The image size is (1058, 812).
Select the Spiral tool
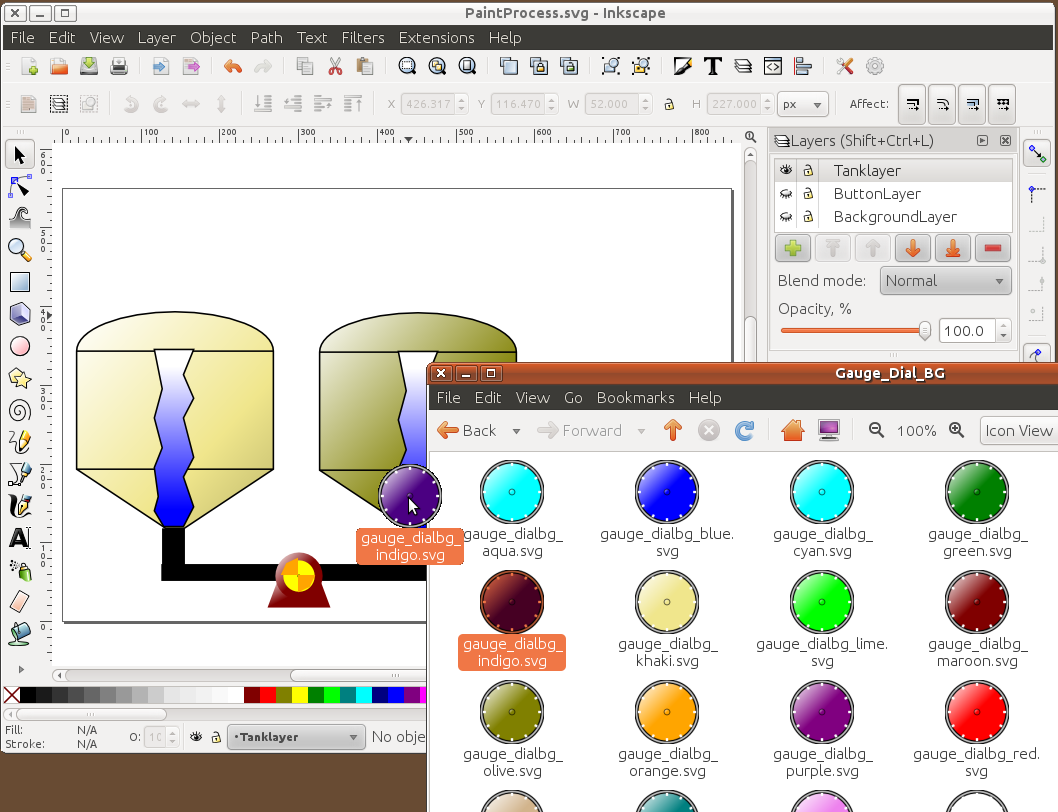tap(19, 410)
